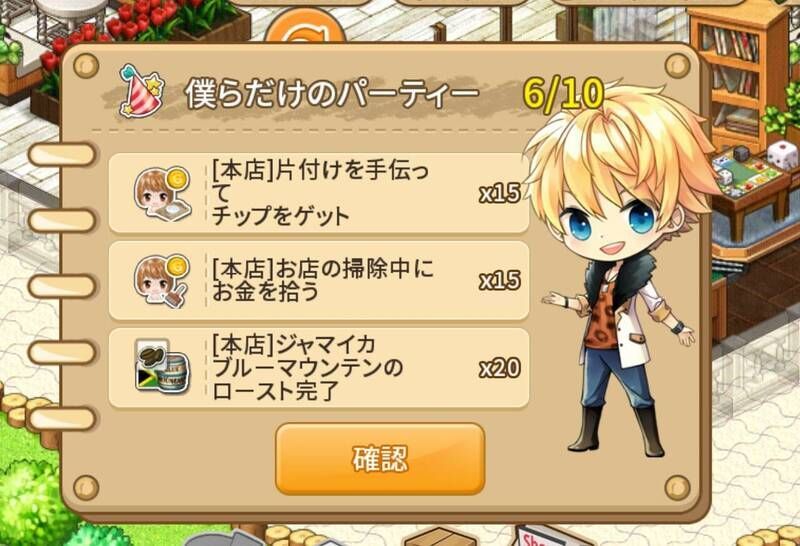Click the waitress tip icon in first task
The height and width of the screenshot is (546, 800).
[x=162, y=193]
